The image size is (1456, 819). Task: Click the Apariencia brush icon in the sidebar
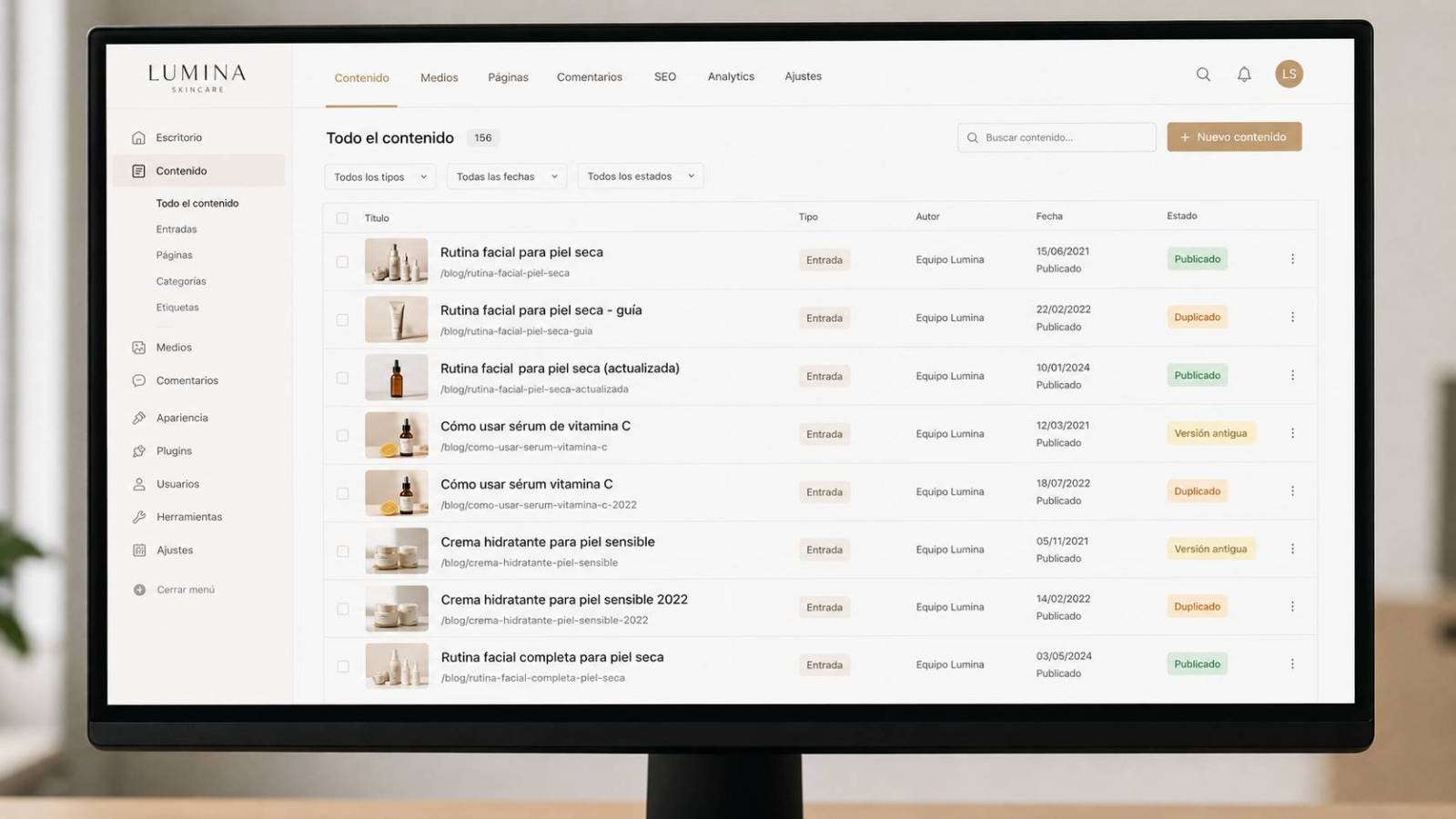click(138, 418)
